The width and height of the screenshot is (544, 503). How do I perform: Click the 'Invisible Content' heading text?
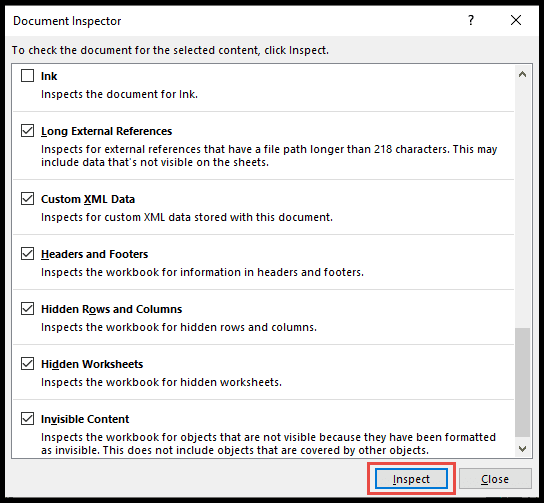click(x=85, y=419)
